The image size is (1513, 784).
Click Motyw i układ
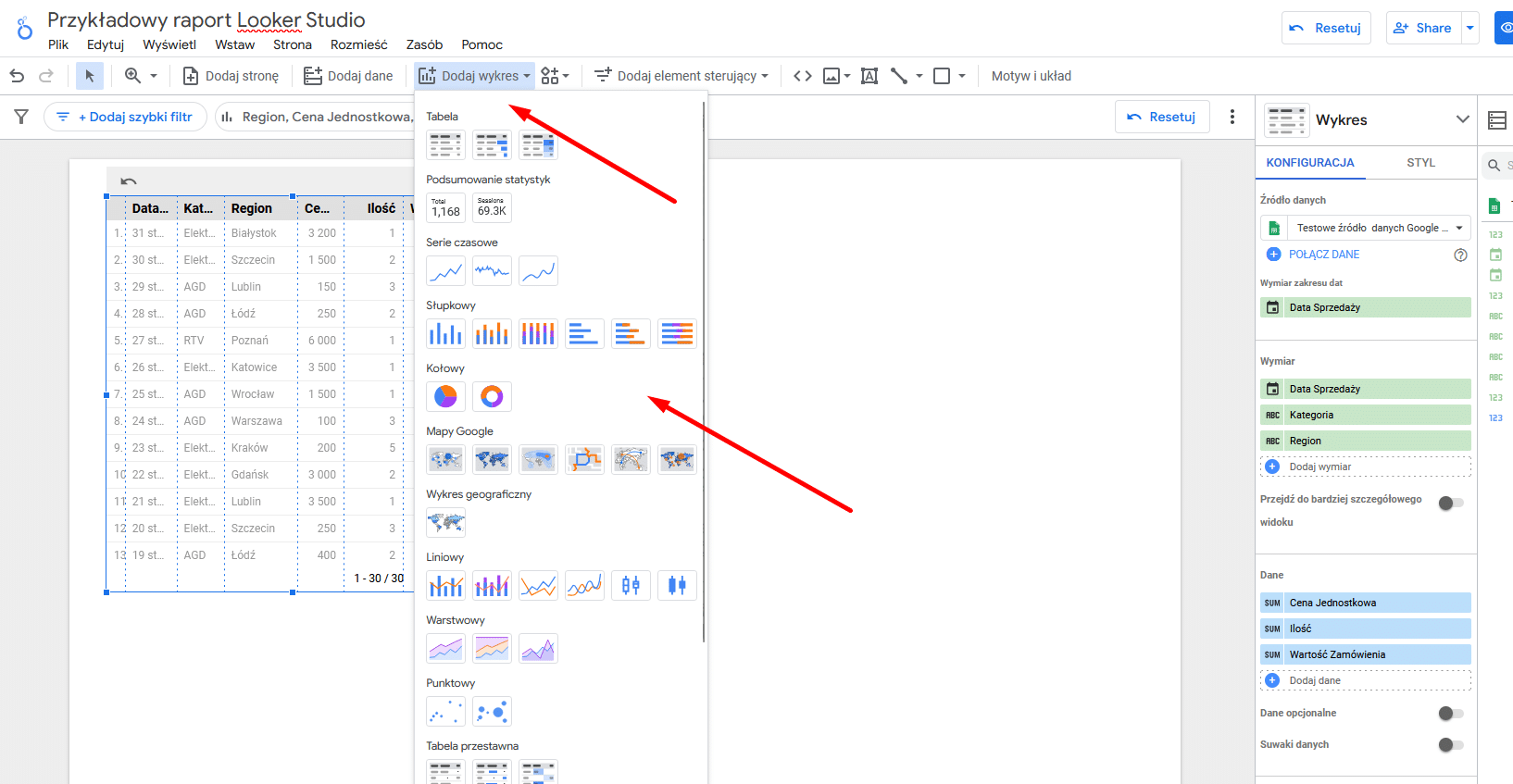pos(1031,76)
